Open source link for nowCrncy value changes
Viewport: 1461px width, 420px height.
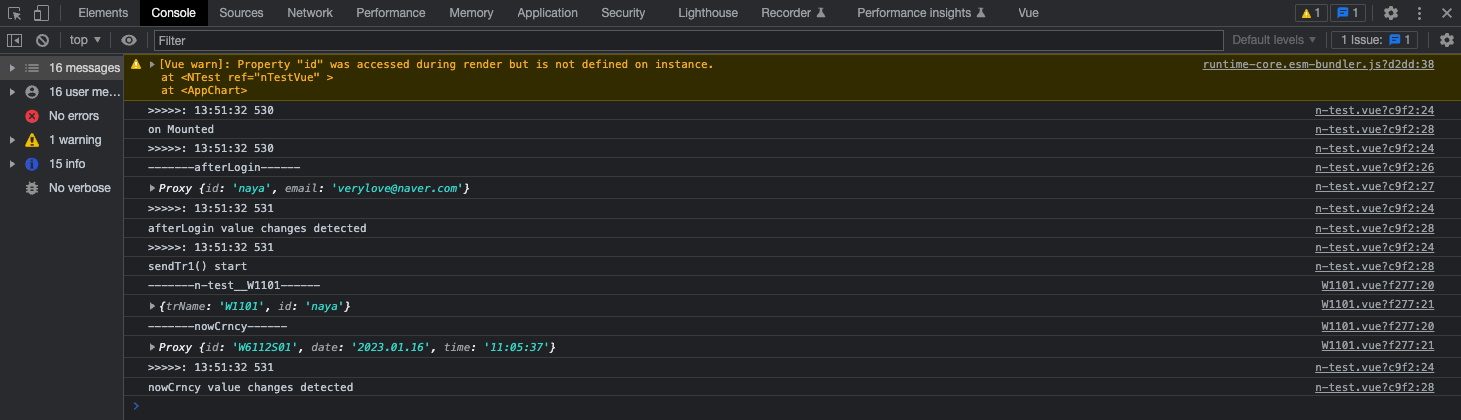click(1374, 388)
